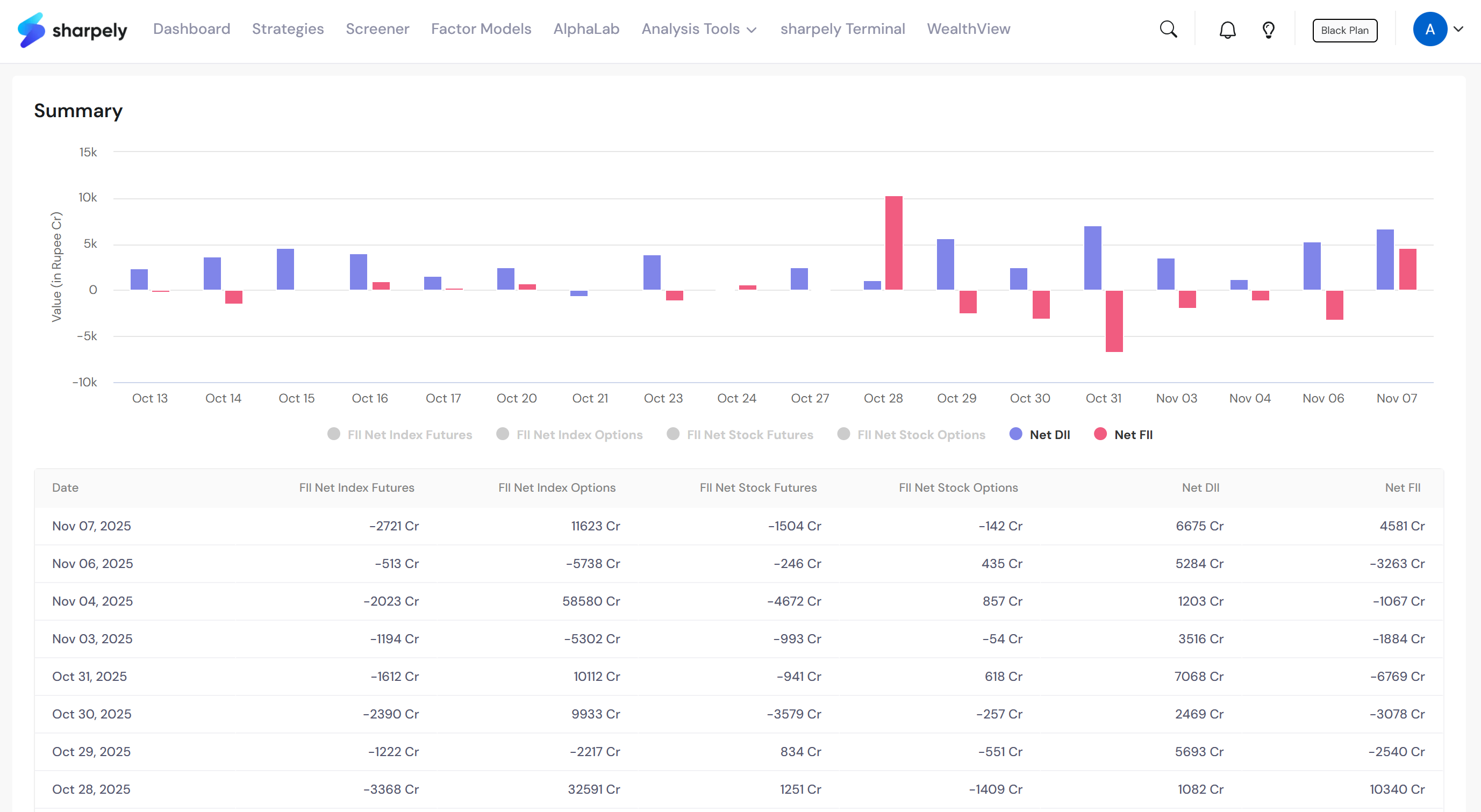Open account menu chevron beside avatar

(1458, 30)
